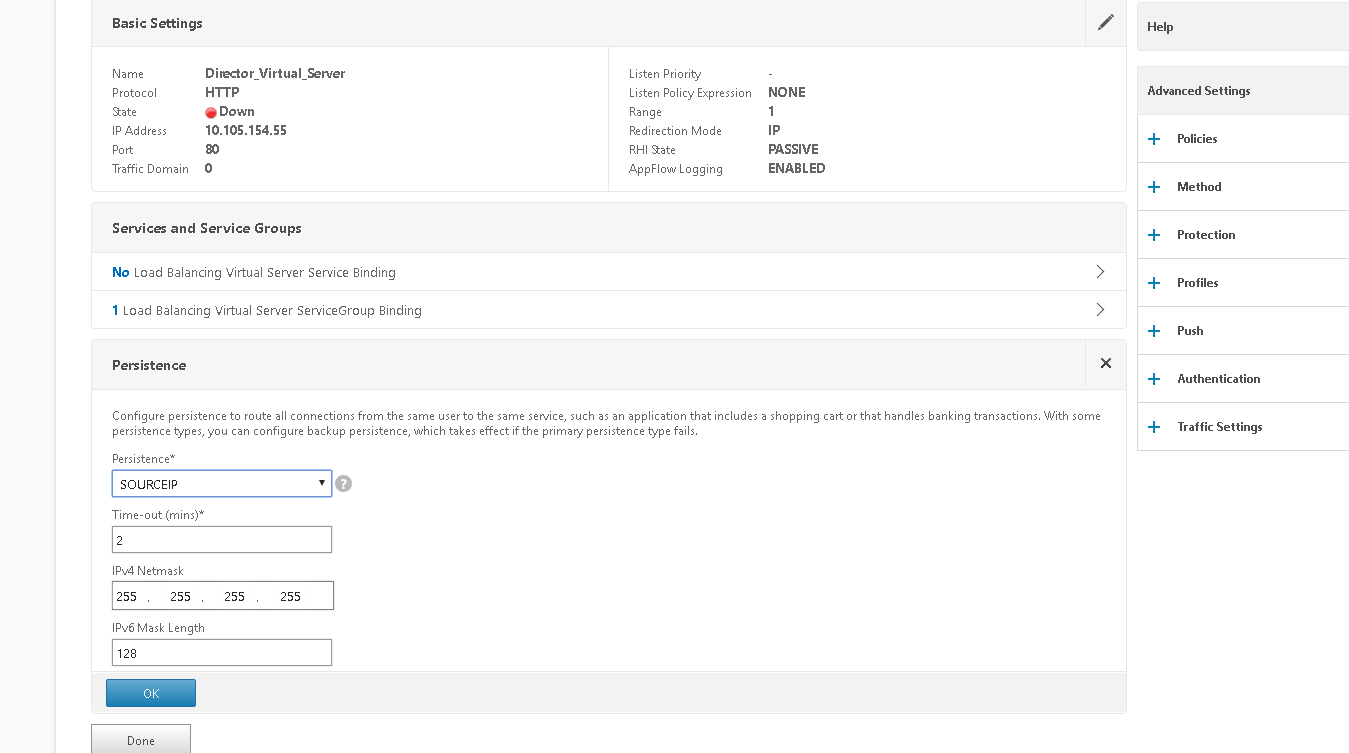Image resolution: width=1349 pixels, height=753 pixels.
Task: Expand the ServiceGroup Binding row chevron
Action: click(1100, 310)
